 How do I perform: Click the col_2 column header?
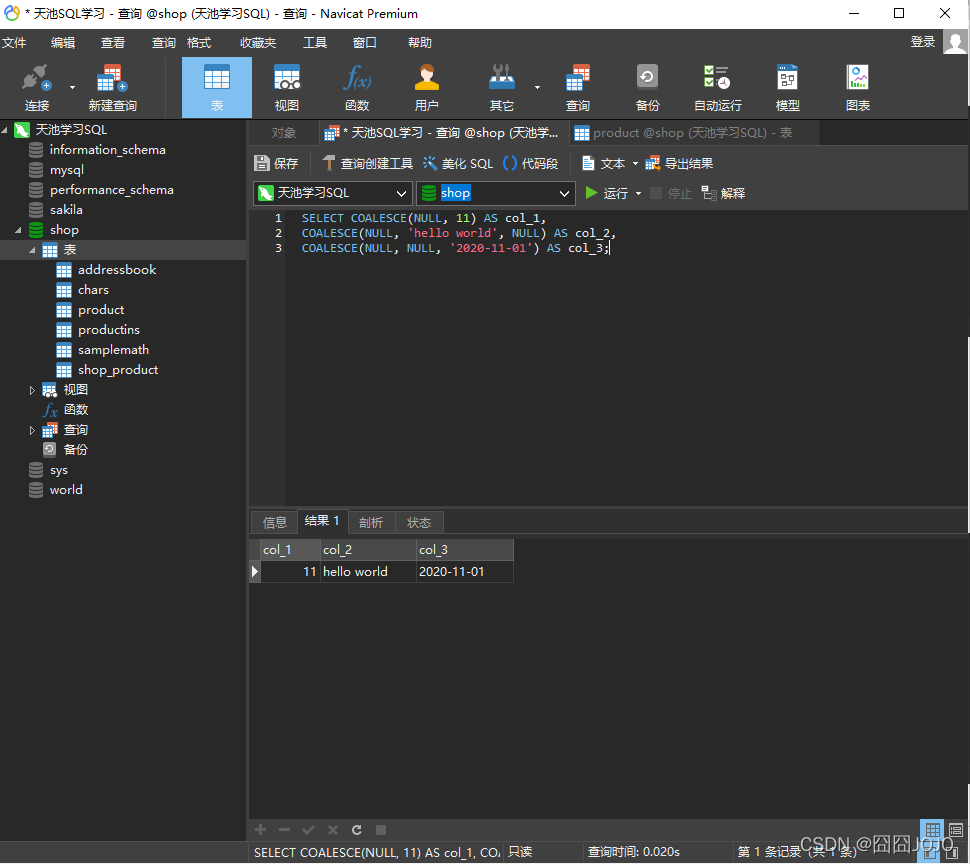click(368, 550)
